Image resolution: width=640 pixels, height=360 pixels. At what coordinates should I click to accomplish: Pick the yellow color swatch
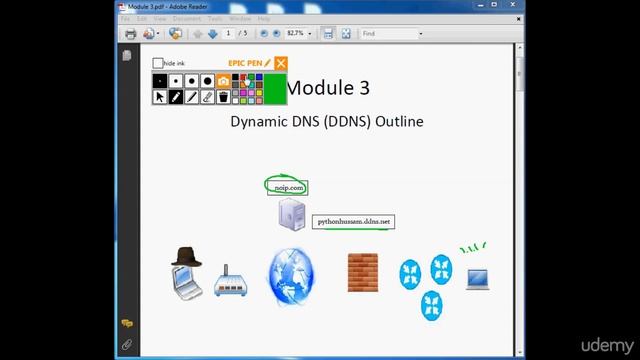point(259,93)
